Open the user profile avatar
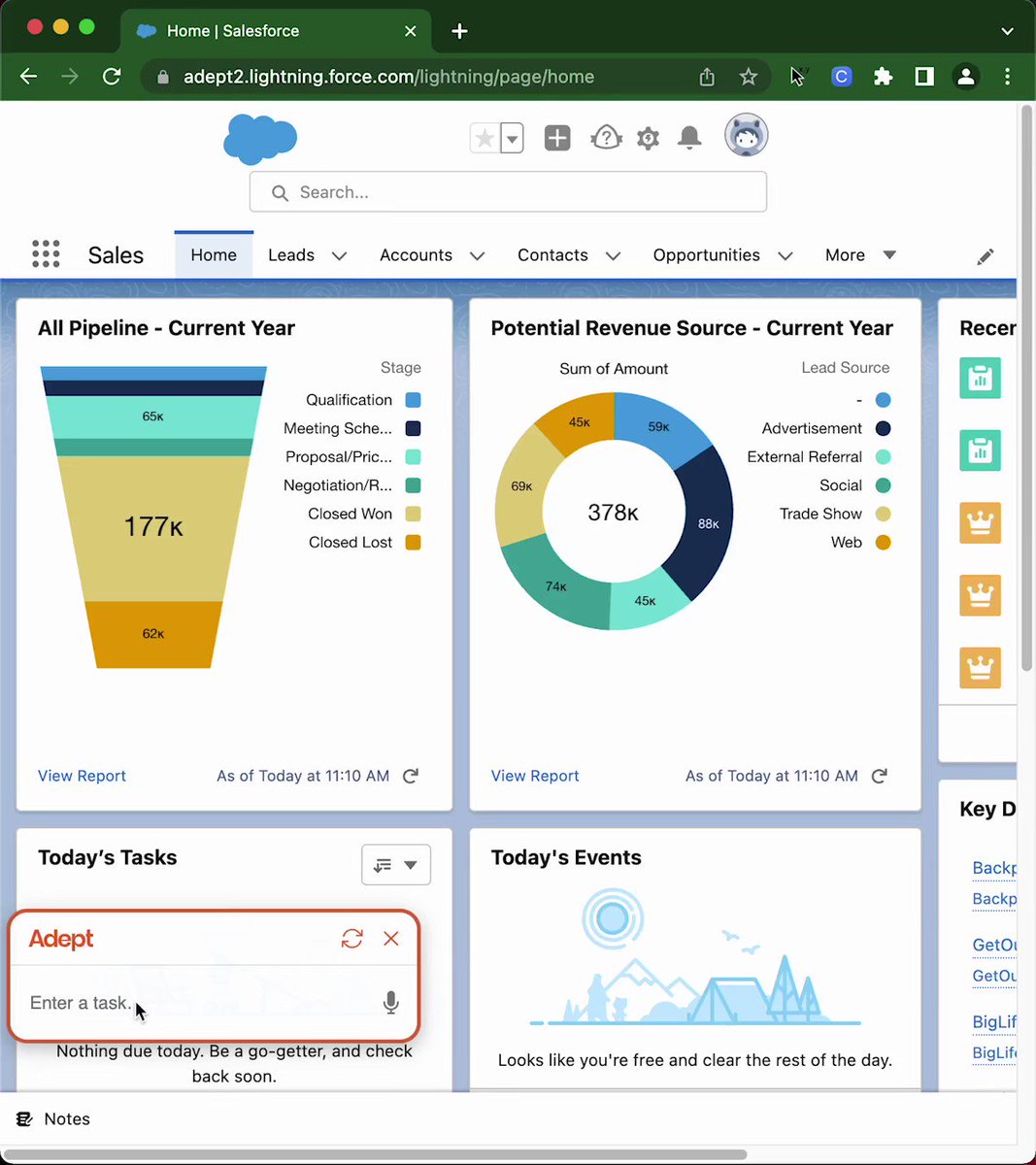1036x1165 pixels. 747,135
